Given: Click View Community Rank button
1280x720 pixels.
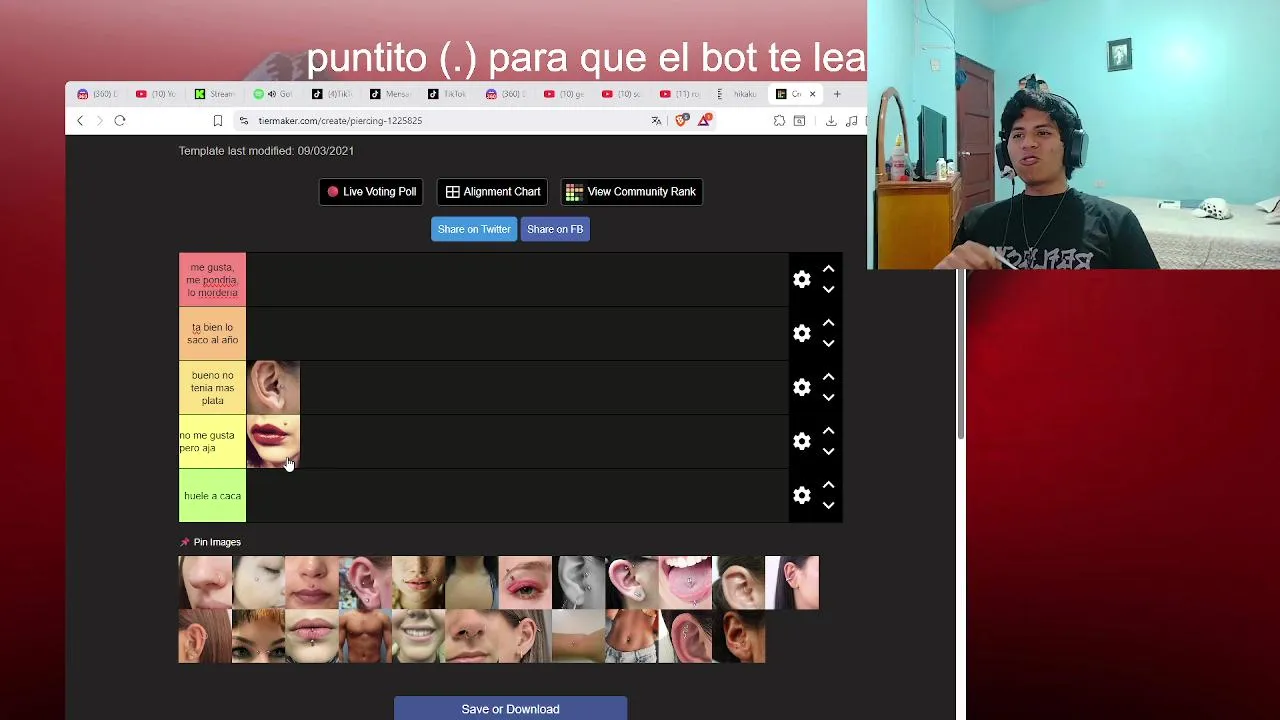Looking at the screenshot, I should (x=631, y=192).
